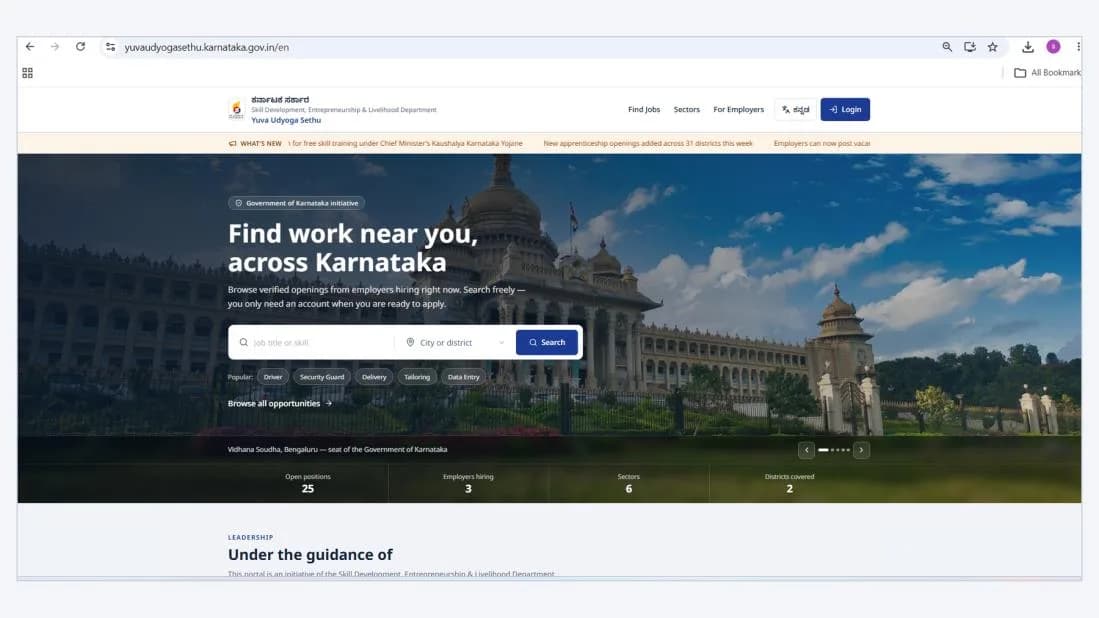Open site information icon in address bar
The height and width of the screenshot is (618, 1099).
coord(110,47)
